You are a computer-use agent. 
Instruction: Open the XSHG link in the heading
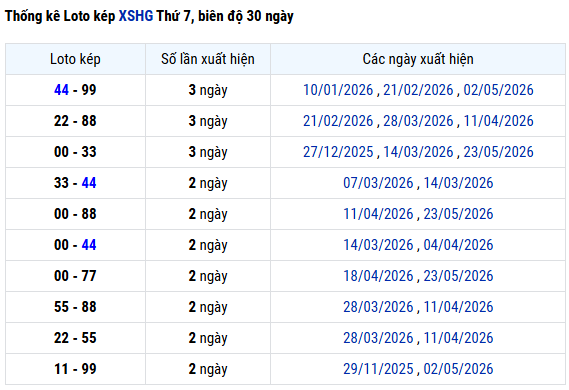coord(136,16)
